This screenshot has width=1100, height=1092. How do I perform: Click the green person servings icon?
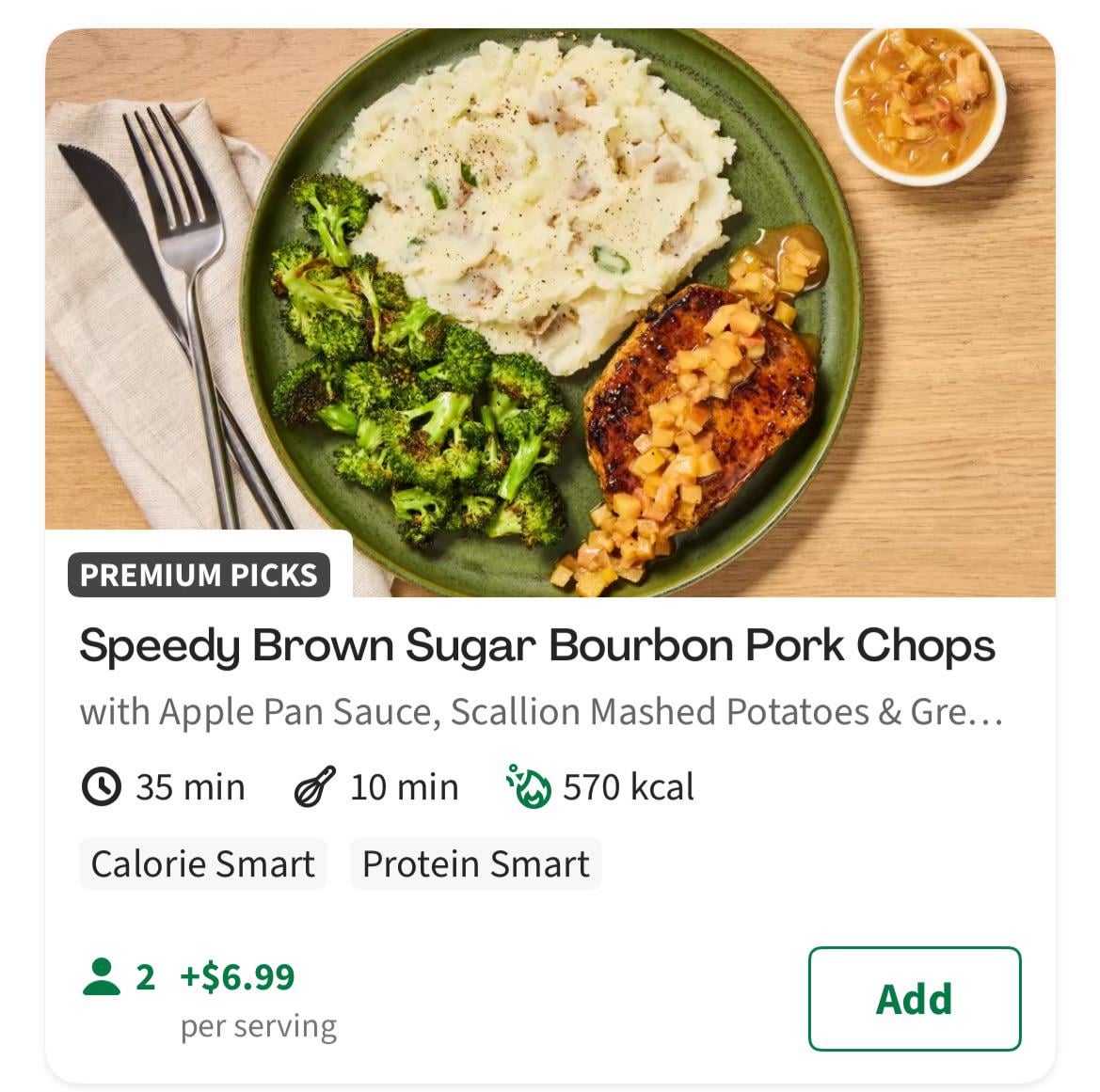[x=102, y=976]
